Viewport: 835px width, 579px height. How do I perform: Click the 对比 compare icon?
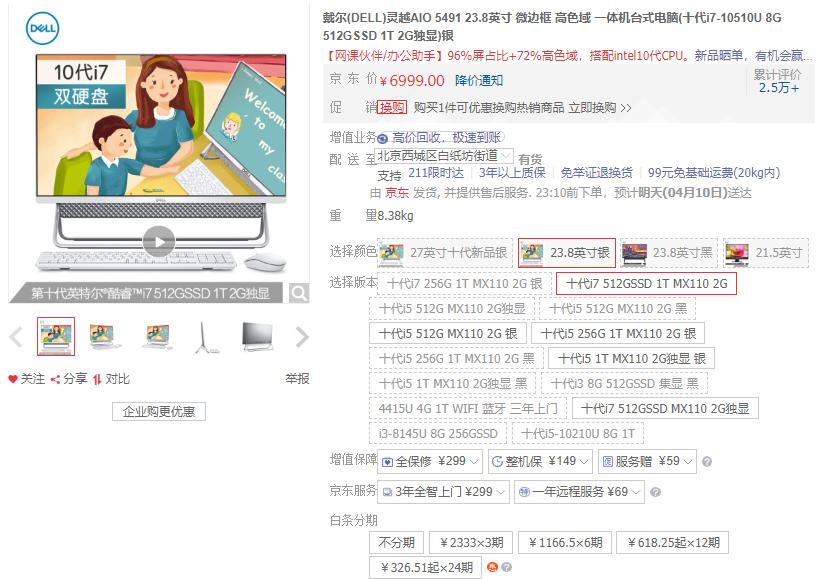pyautogui.click(x=97, y=379)
